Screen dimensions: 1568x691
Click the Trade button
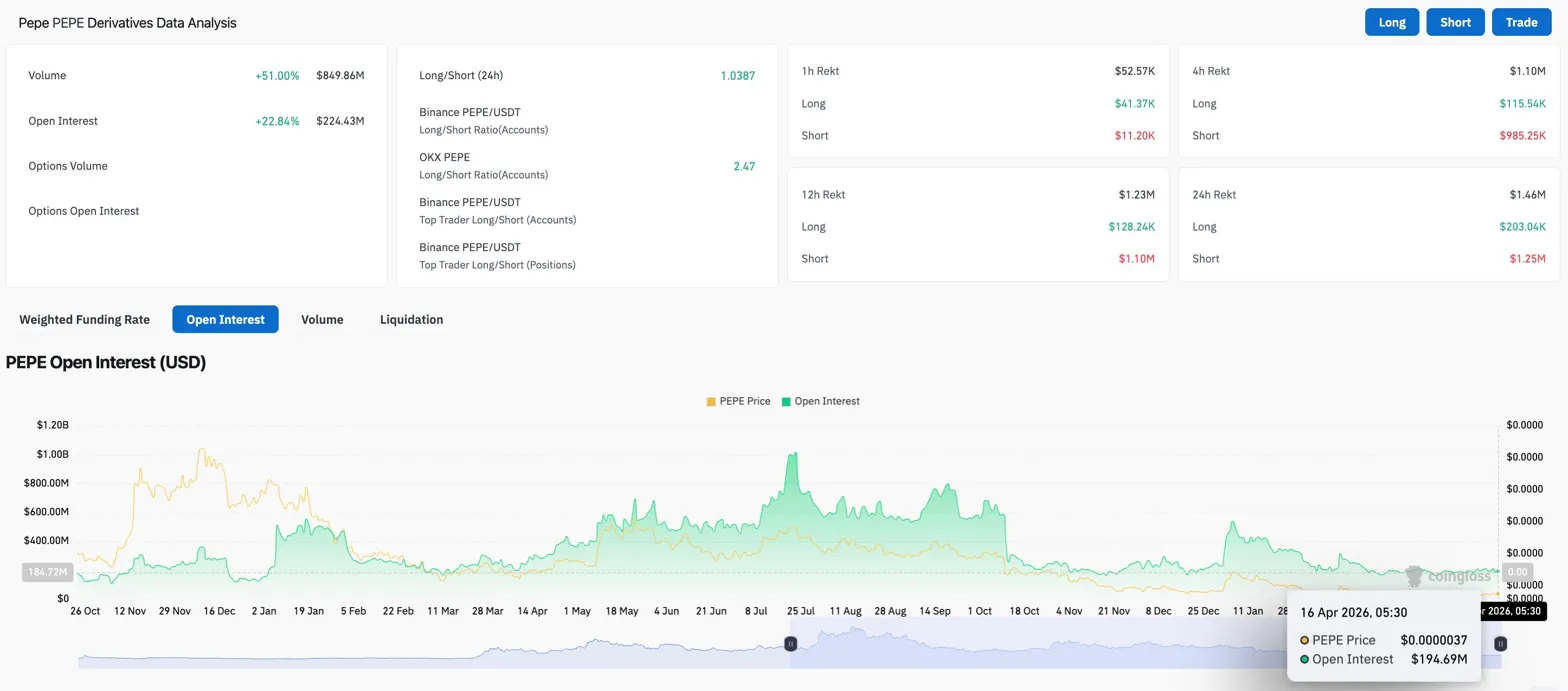1521,22
